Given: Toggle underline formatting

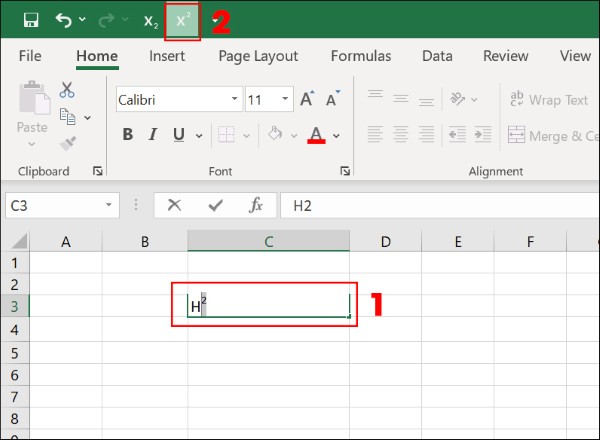Looking at the screenshot, I should [x=179, y=134].
